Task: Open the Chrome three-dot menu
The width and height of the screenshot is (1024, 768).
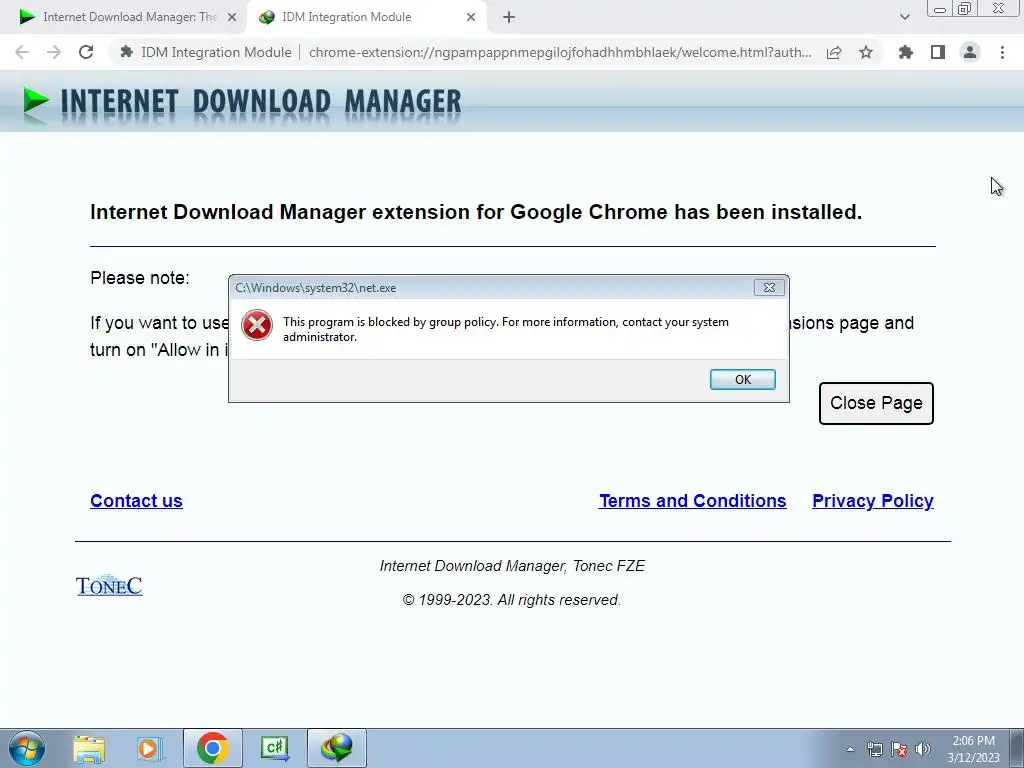Action: (x=1002, y=52)
